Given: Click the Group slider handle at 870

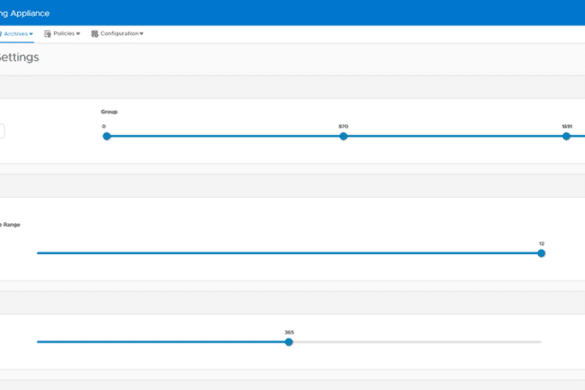Looking at the screenshot, I should click(343, 136).
